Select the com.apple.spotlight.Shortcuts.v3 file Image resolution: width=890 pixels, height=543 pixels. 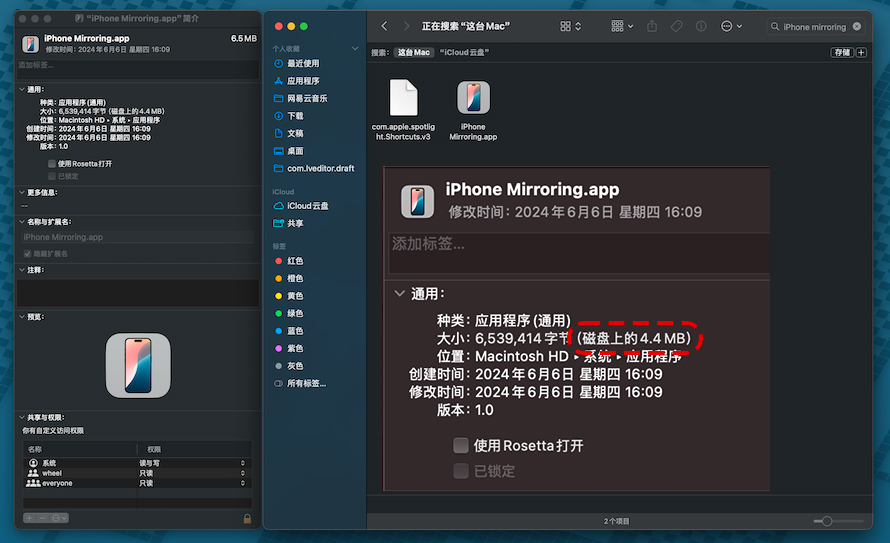[403, 110]
